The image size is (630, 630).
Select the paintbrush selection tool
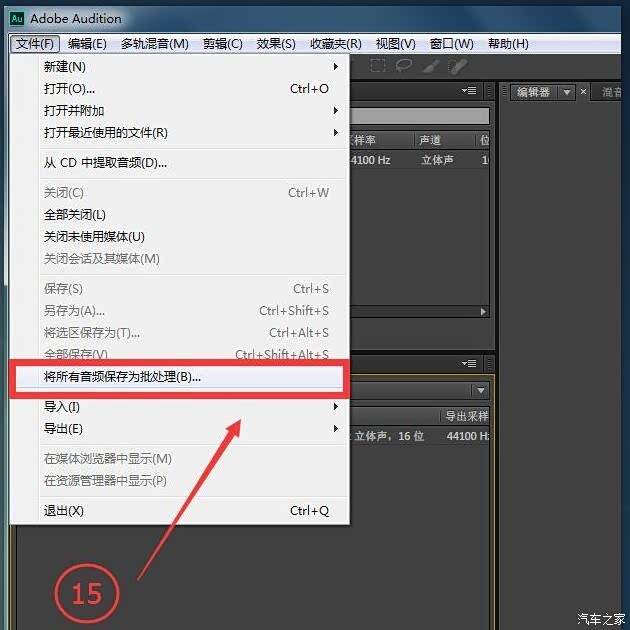click(431, 66)
